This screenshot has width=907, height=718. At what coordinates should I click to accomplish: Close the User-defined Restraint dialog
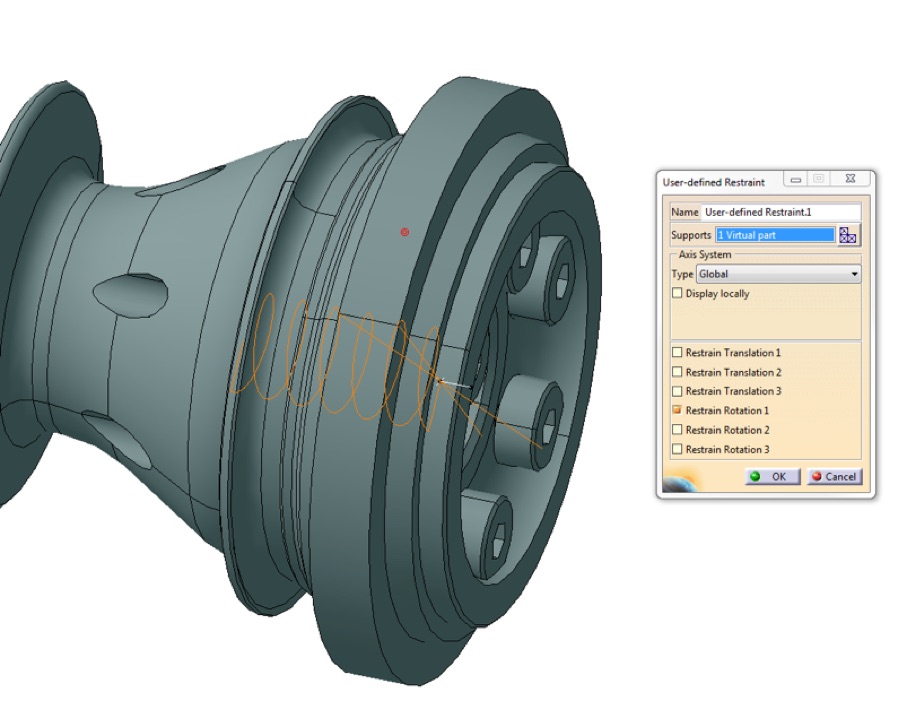tap(850, 179)
